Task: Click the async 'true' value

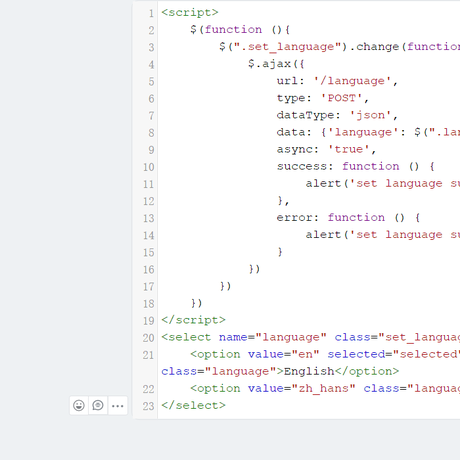Action: pyautogui.click(x=349, y=149)
